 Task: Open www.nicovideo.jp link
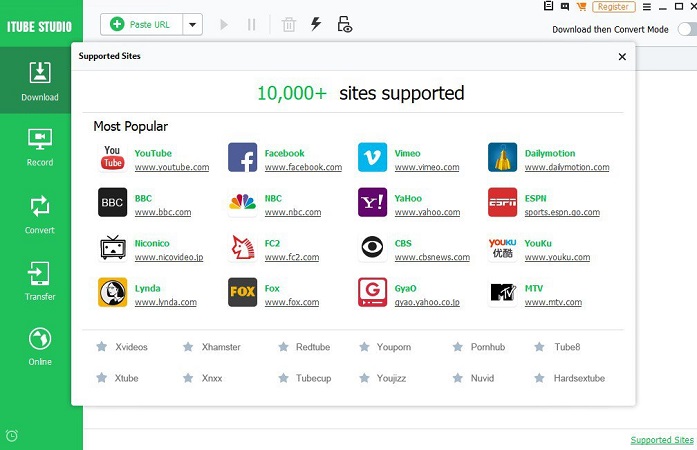click(x=169, y=257)
